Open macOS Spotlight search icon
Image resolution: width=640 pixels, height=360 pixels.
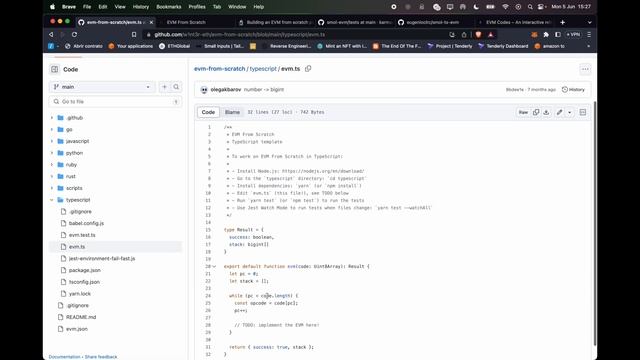(x=530, y=7)
